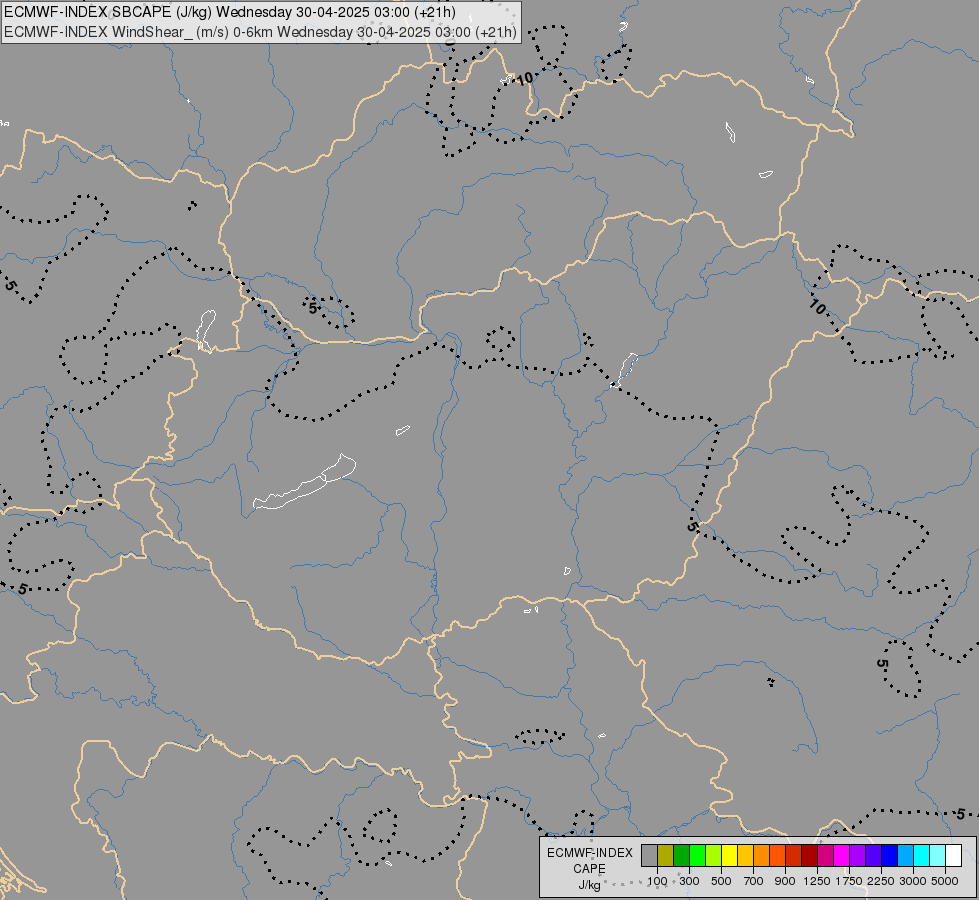Pick the yellow-green lime legend swatch

click(714, 856)
